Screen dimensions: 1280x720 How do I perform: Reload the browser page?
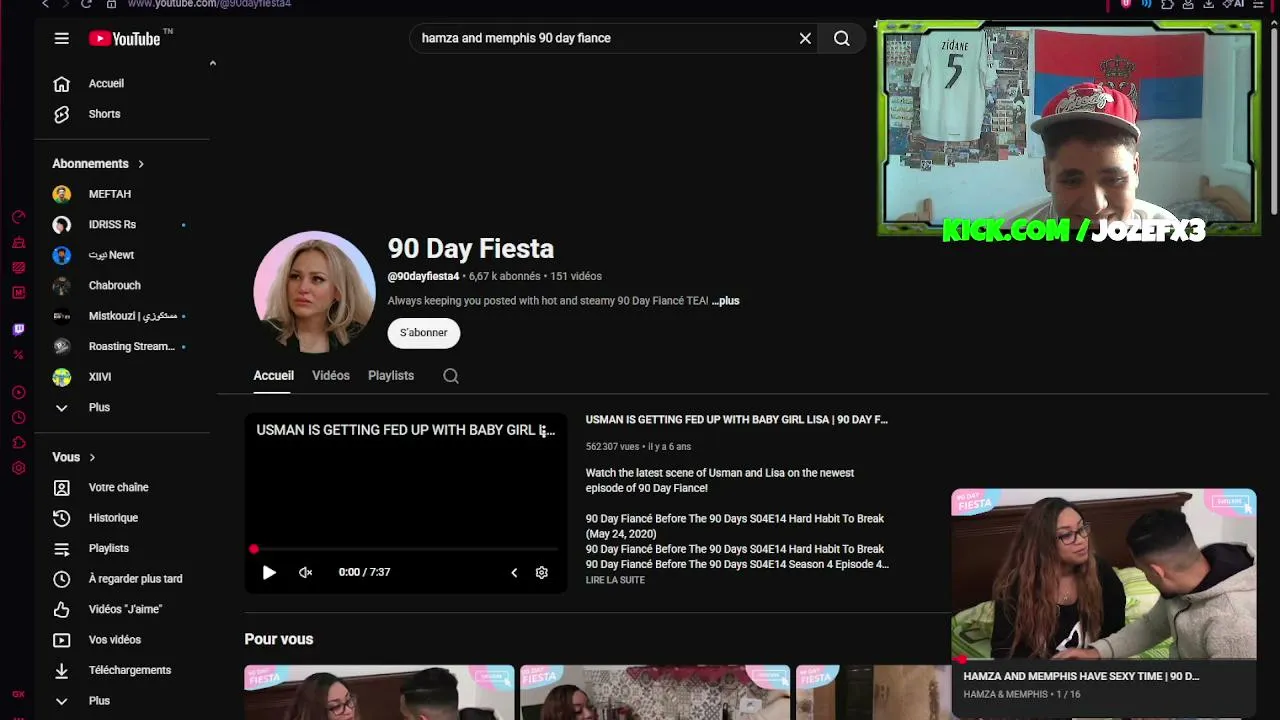86,4
